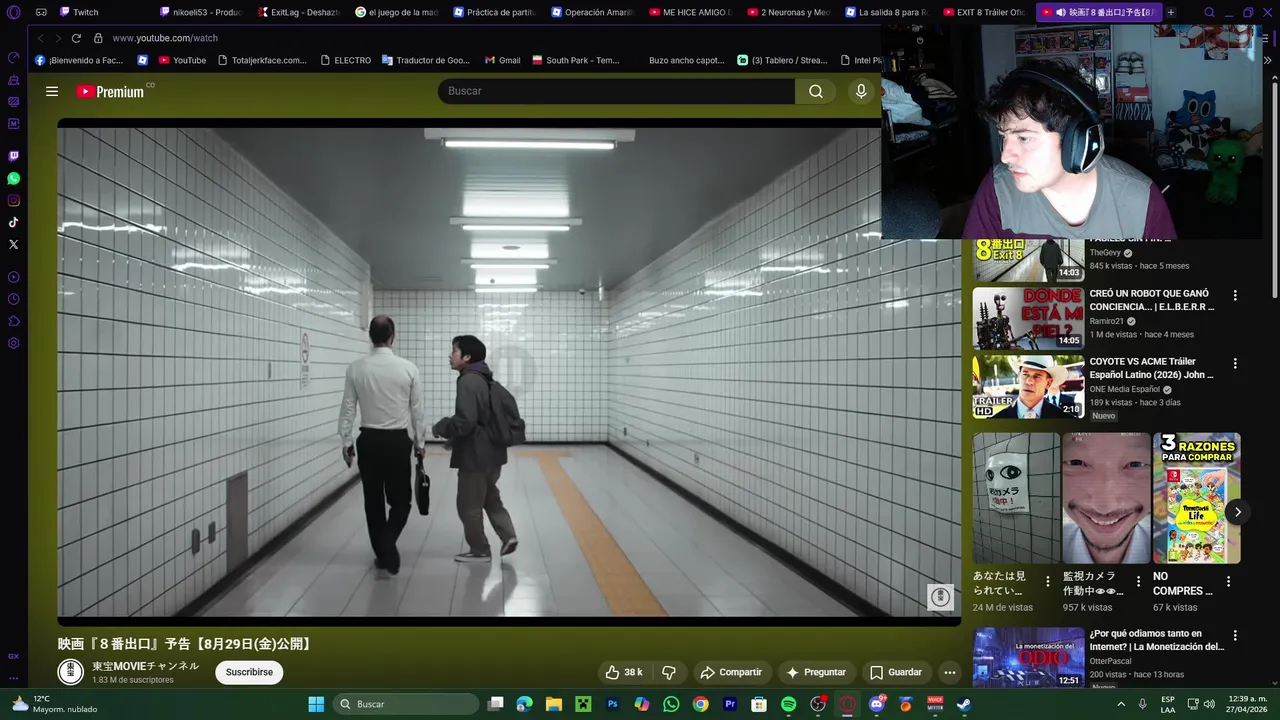Open Instagram in Opera sidebar
1280x720 pixels.
pyautogui.click(x=13, y=200)
